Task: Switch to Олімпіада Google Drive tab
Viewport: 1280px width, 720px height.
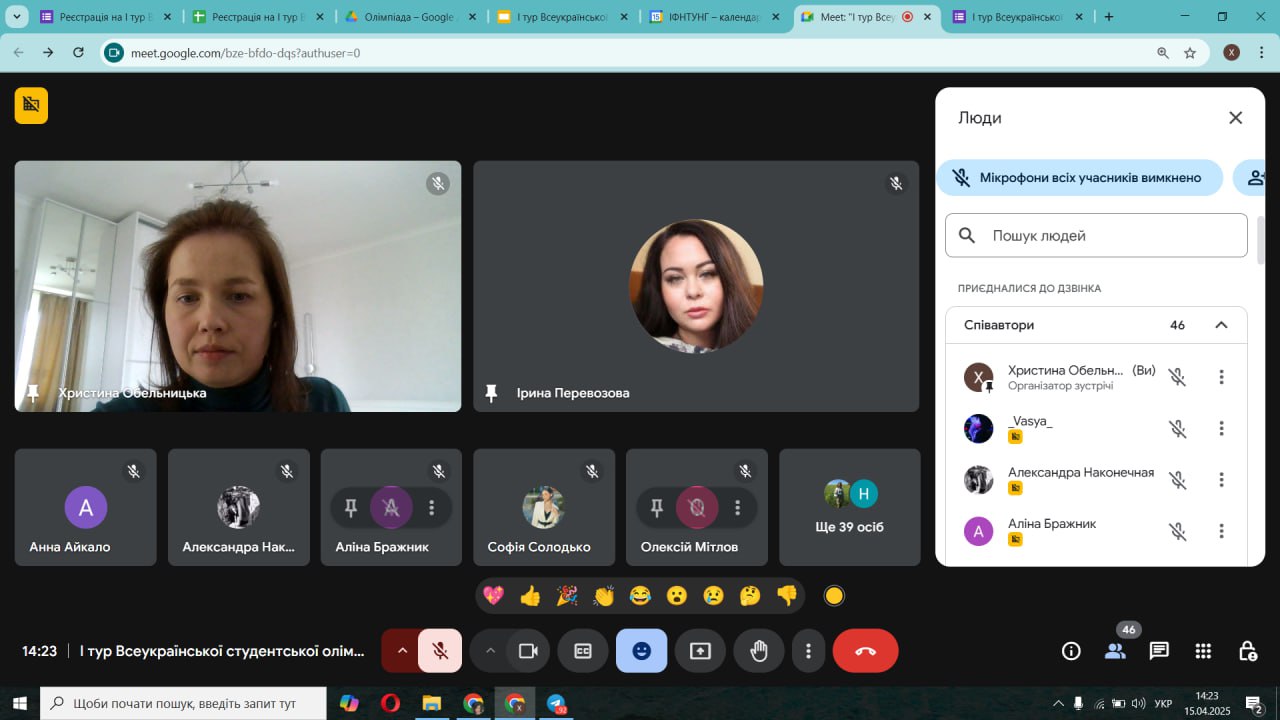Action: pyautogui.click(x=408, y=17)
